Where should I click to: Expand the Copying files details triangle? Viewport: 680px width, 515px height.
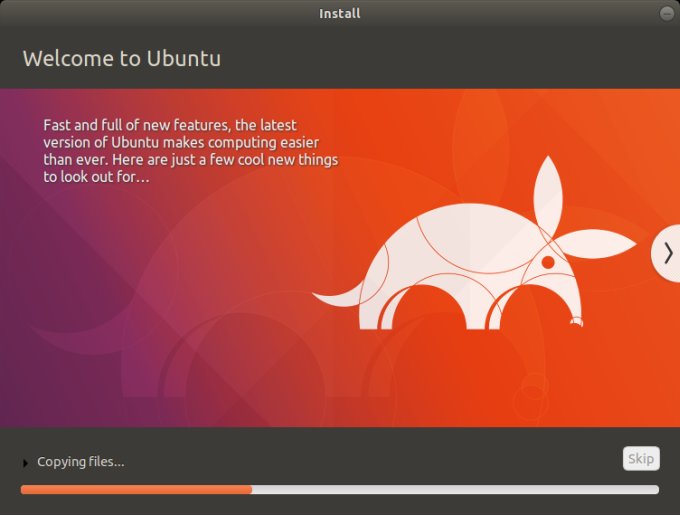25,463
